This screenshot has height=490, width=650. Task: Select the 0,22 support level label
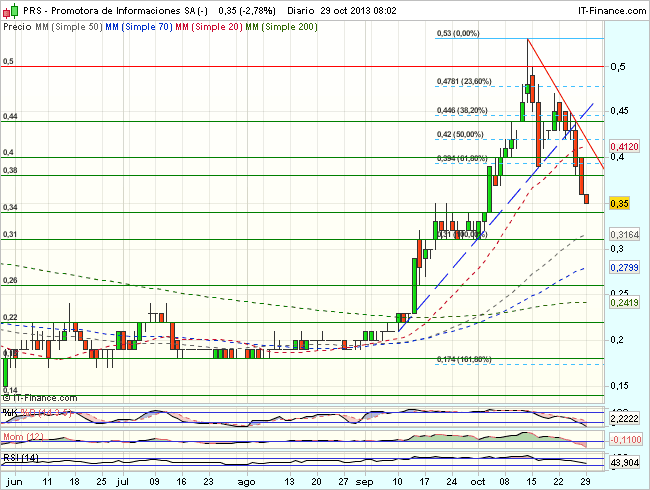click(x=10, y=317)
